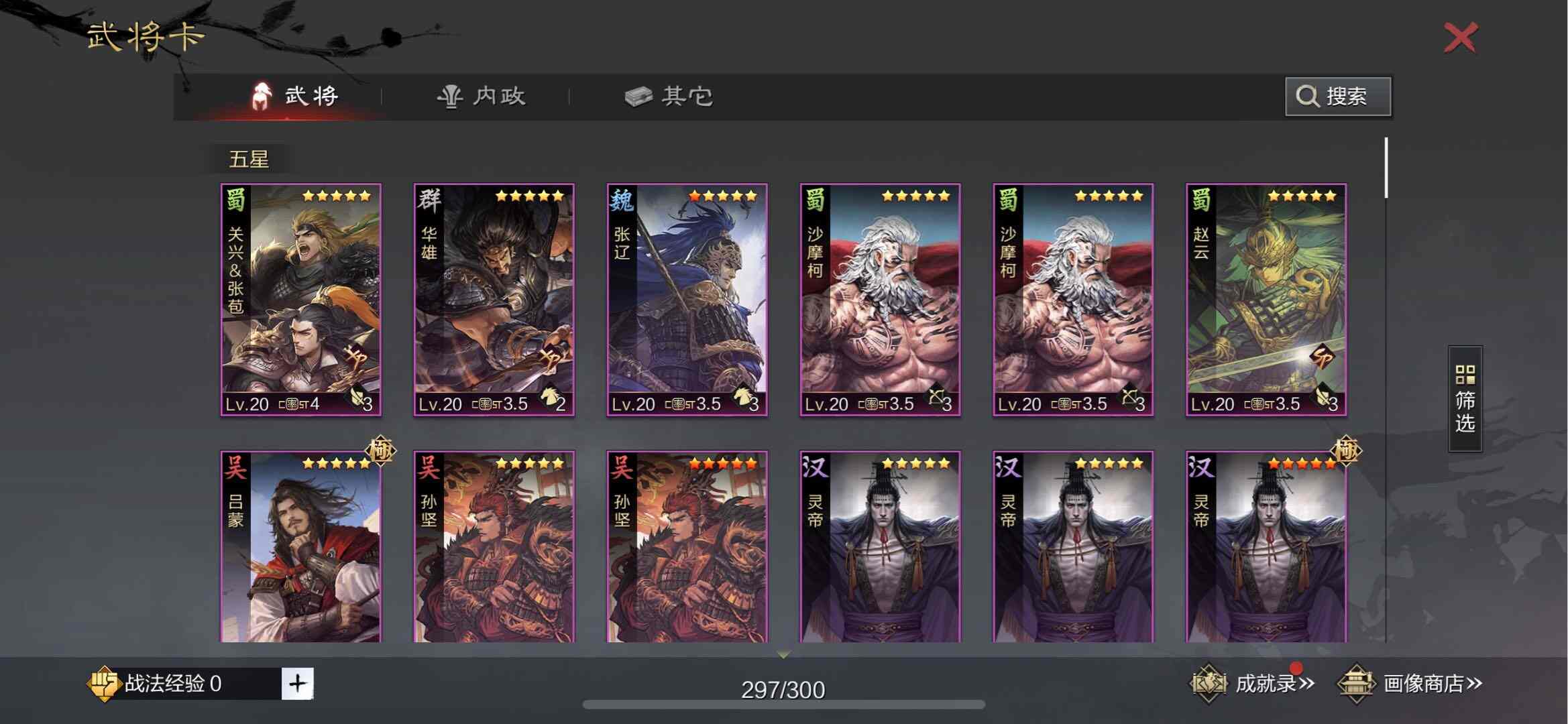Screen dimensions: 1568x724
Task: Tap the SP badge on 赵云 card
Action: pos(1323,358)
